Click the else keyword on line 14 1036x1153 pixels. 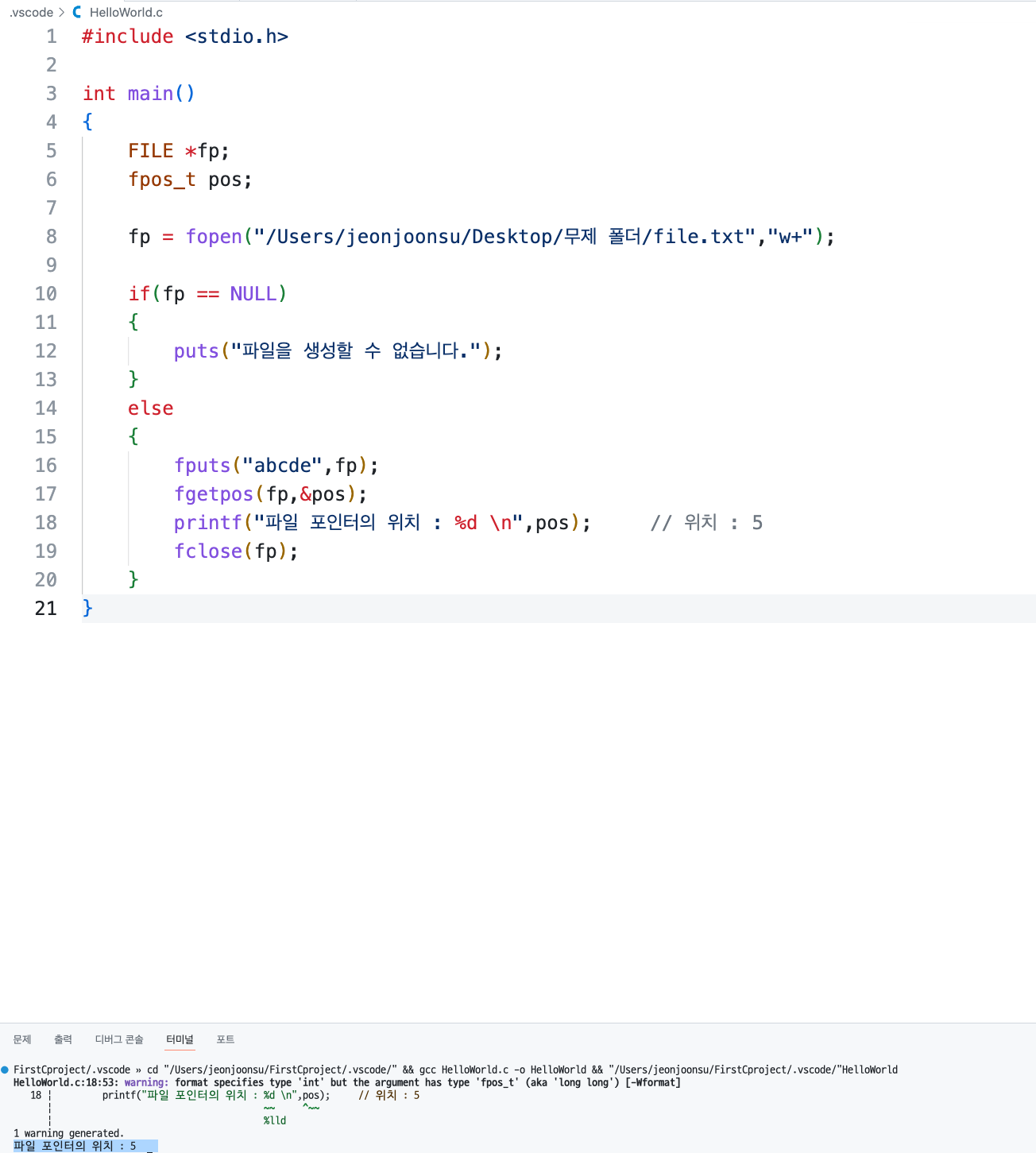pos(151,408)
